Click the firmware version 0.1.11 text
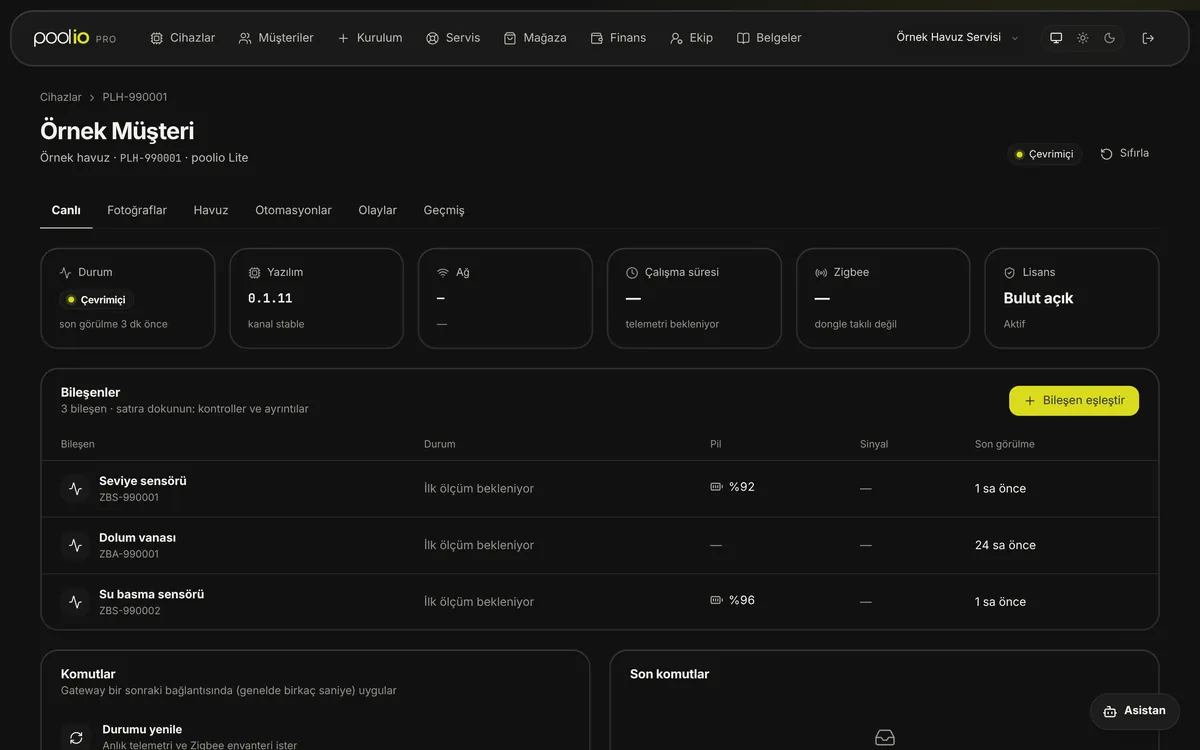 [270, 298]
